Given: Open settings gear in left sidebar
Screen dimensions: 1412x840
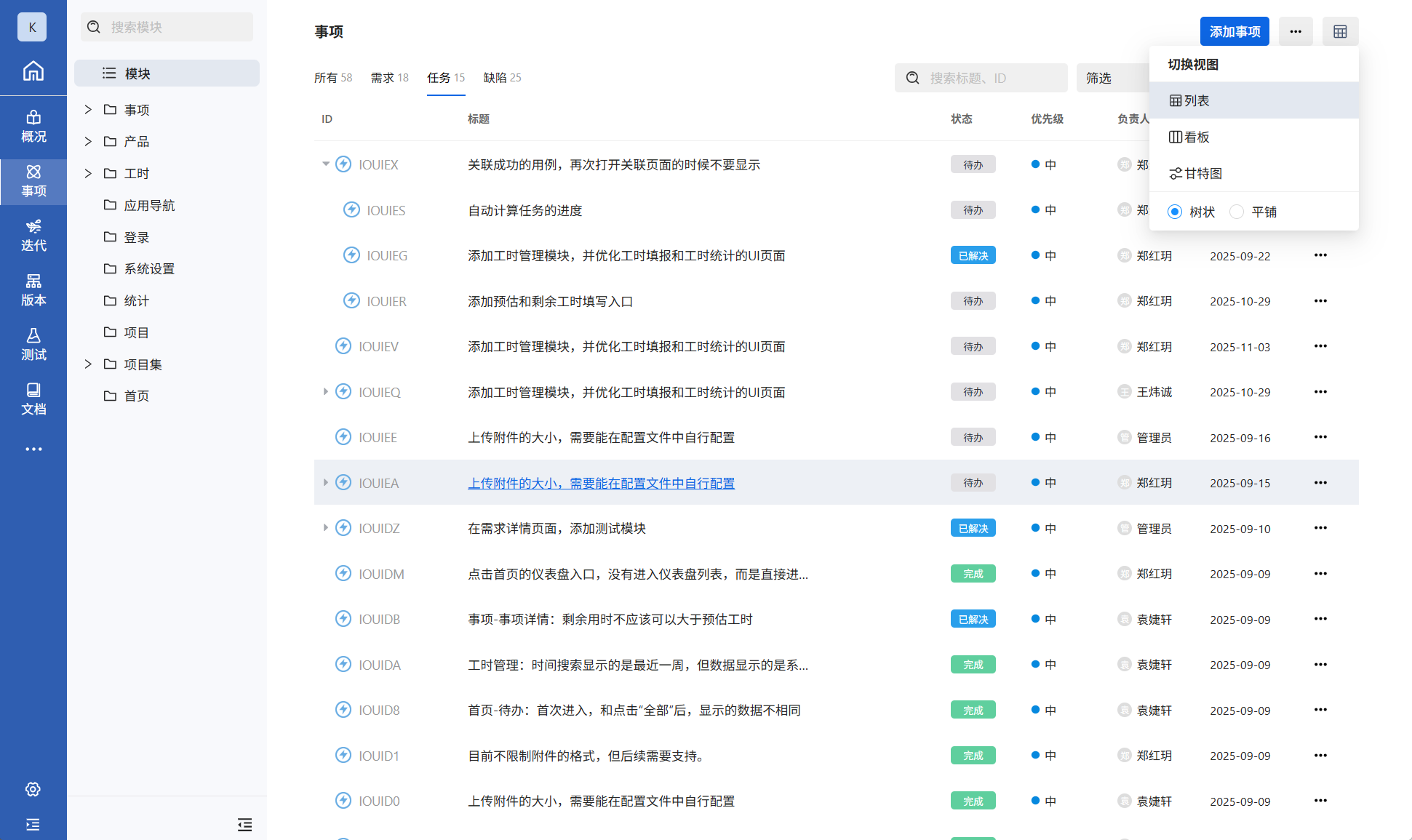Looking at the screenshot, I should [x=33, y=789].
